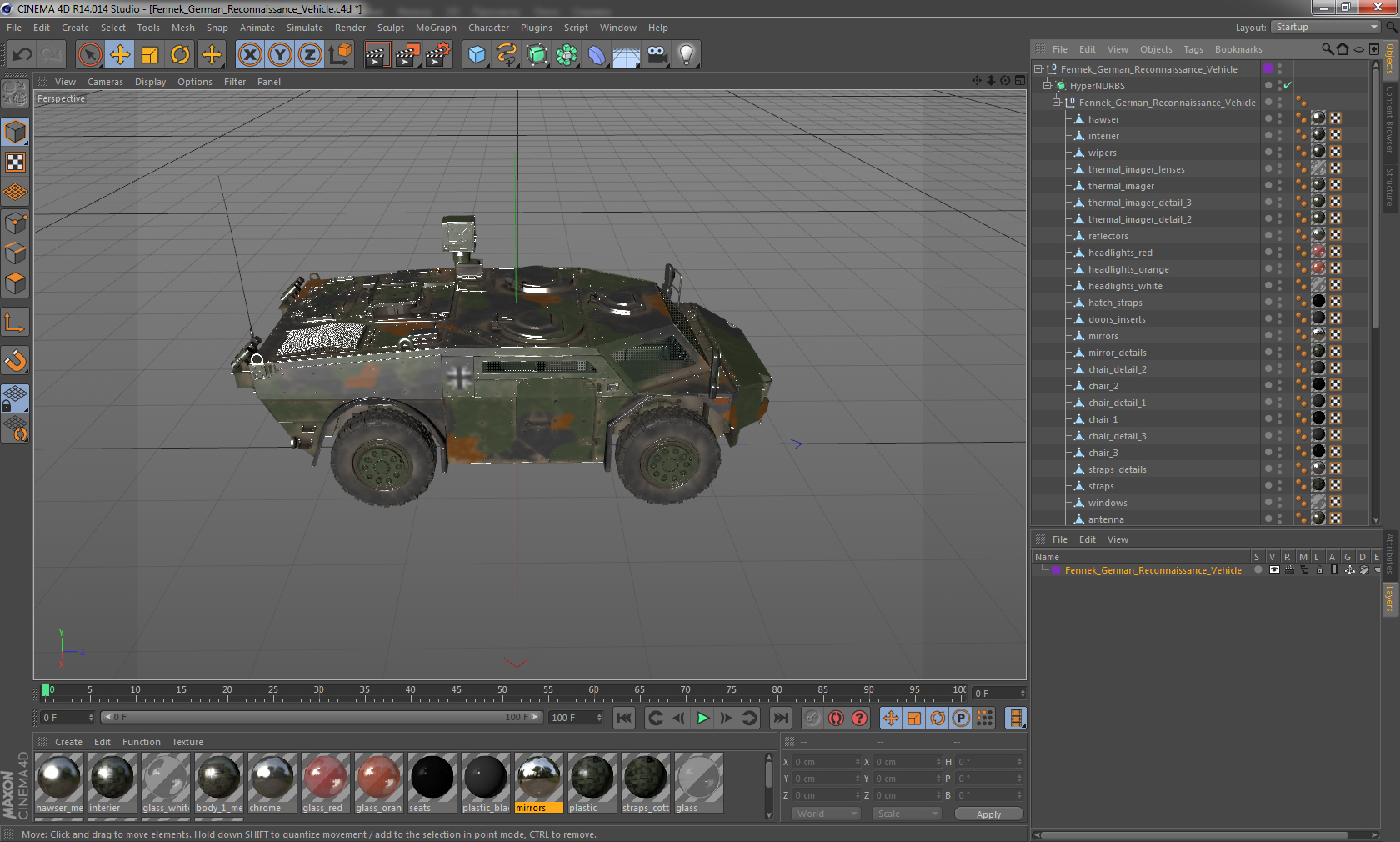
Task: Toggle X axis lock
Action: 250,55
